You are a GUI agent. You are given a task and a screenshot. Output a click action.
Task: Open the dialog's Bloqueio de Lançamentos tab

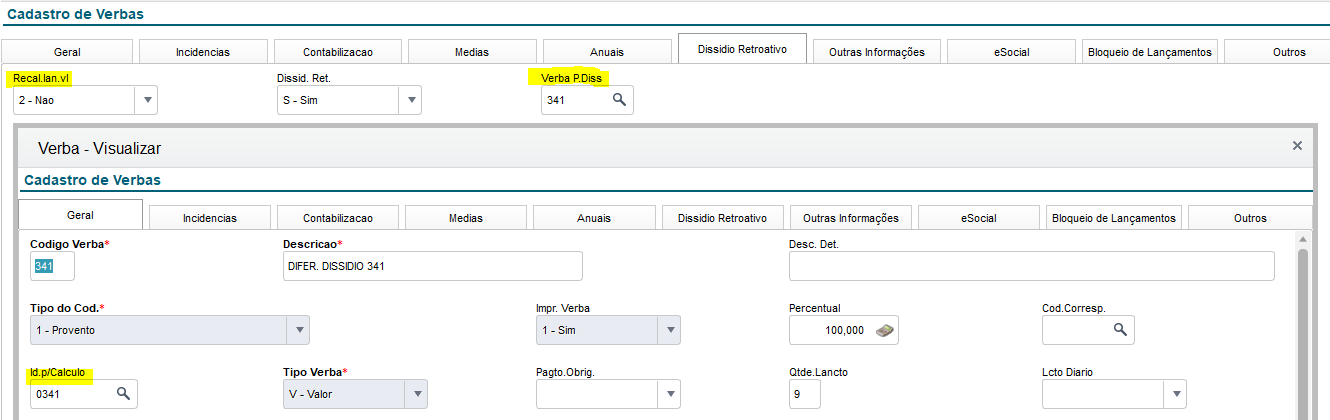coord(1113,218)
